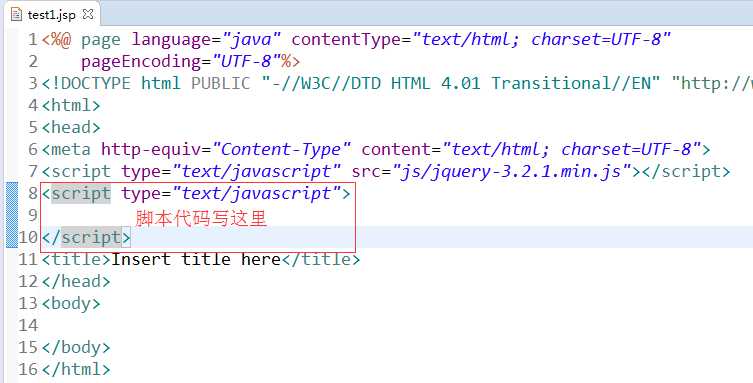
Task: Click the opening head tag on line 5
Action: tap(71, 128)
